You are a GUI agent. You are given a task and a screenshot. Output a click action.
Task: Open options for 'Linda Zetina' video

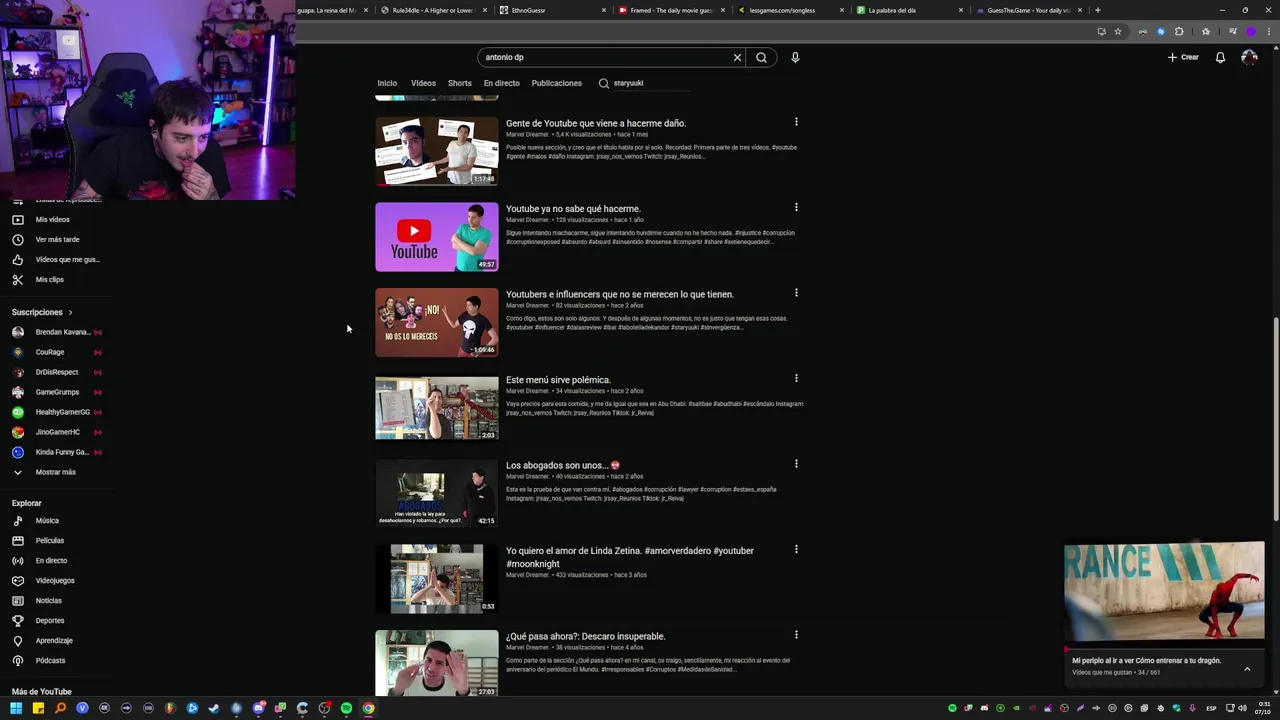(x=796, y=549)
